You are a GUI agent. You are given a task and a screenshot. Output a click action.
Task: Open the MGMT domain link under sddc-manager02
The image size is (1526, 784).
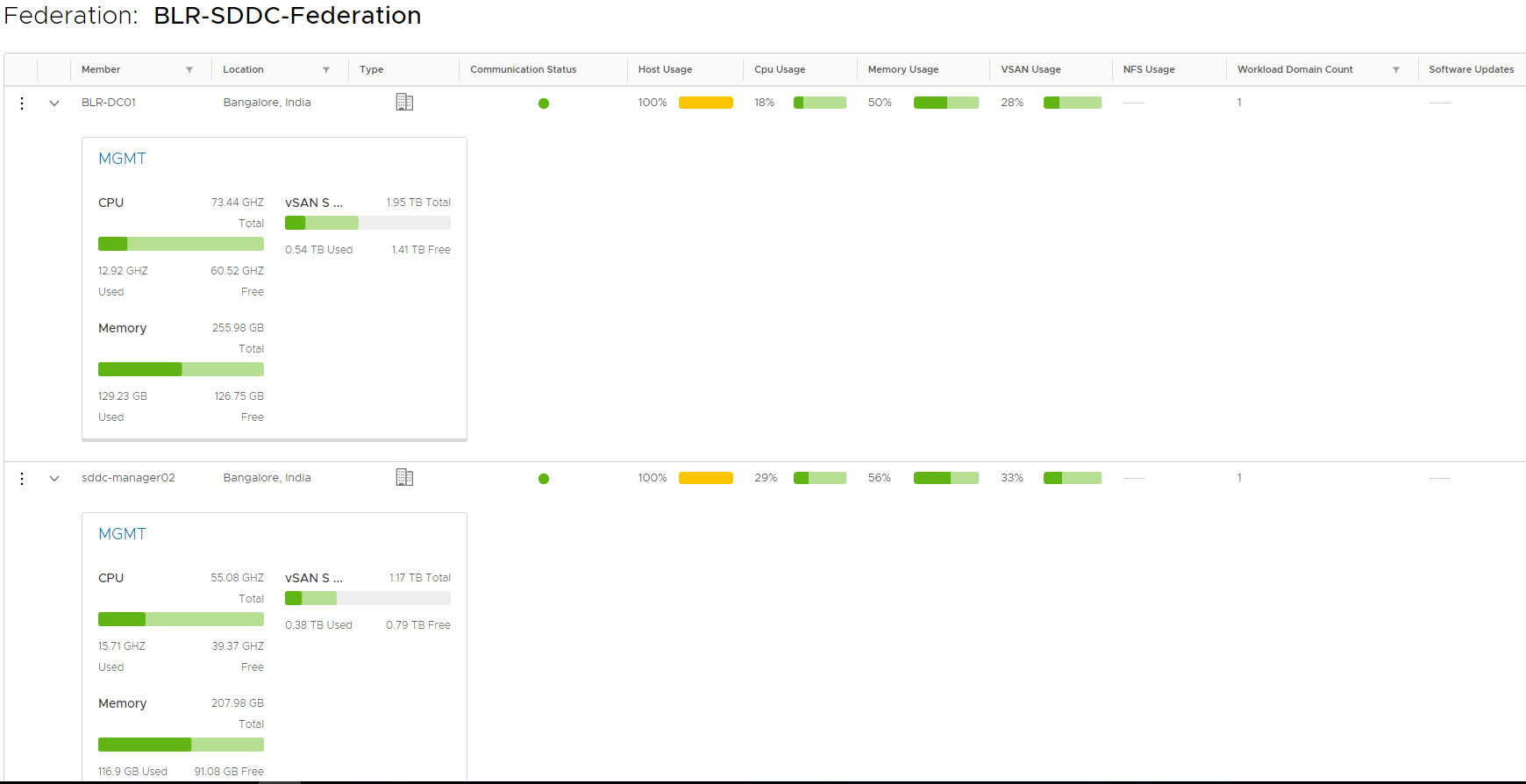point(122,534)
